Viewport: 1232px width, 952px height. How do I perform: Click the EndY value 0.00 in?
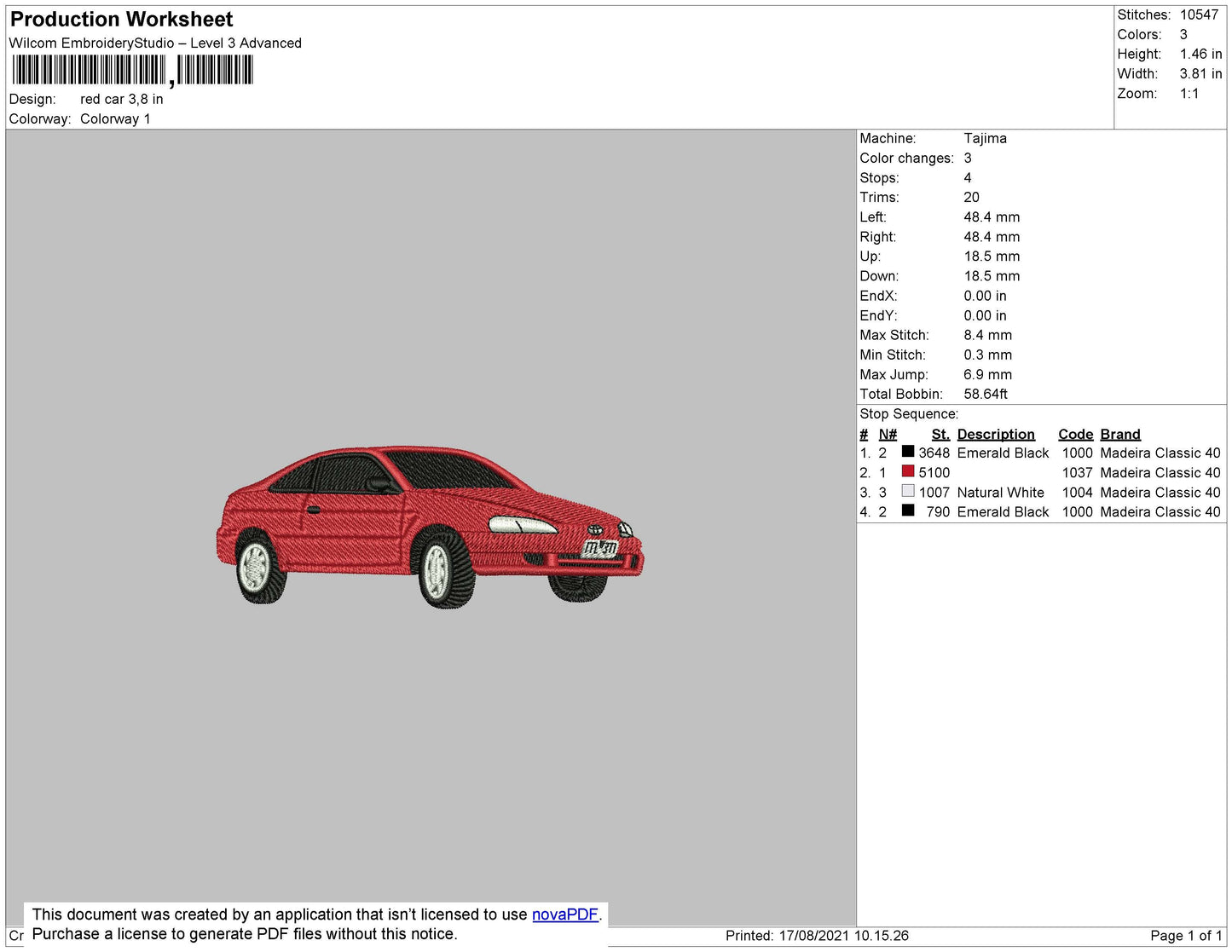pyautogui.click(x=985, y=315)
